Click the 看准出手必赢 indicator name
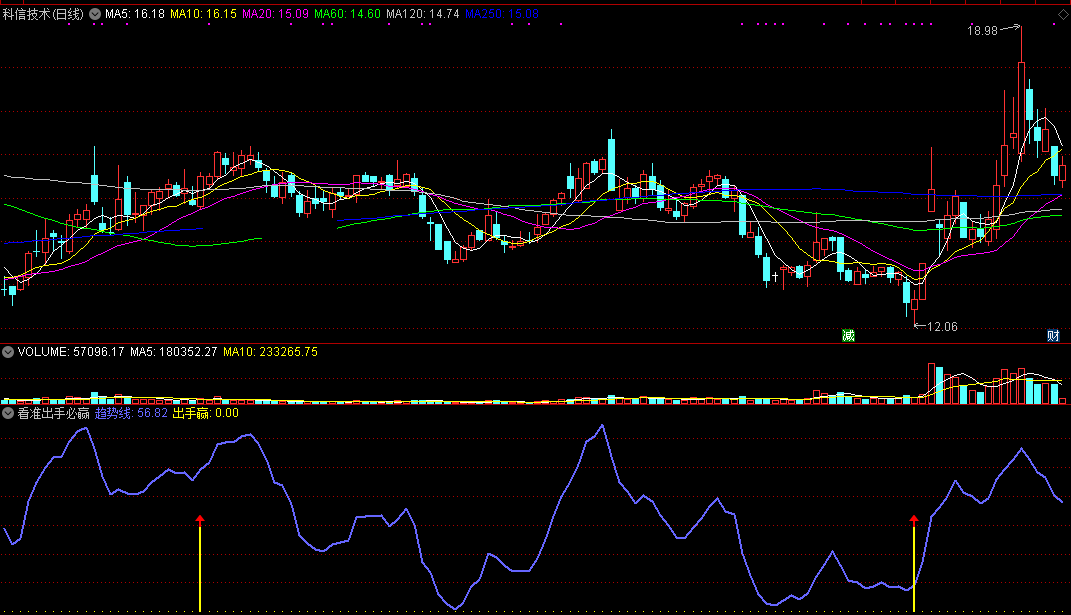The width and height of the screenshot is (1071, 615). [54, 413]
